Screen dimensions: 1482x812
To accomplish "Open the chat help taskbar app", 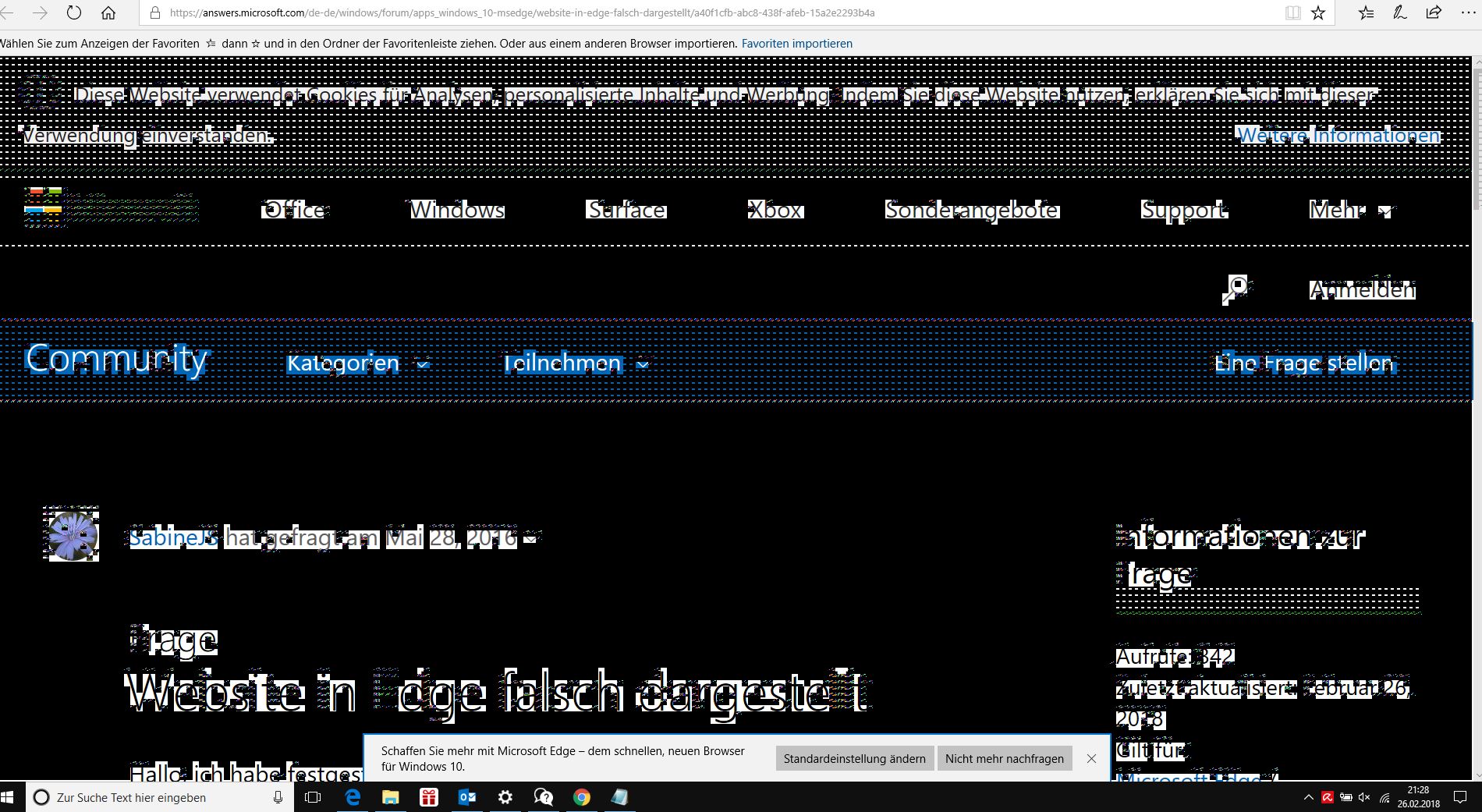I will [543, 797].
